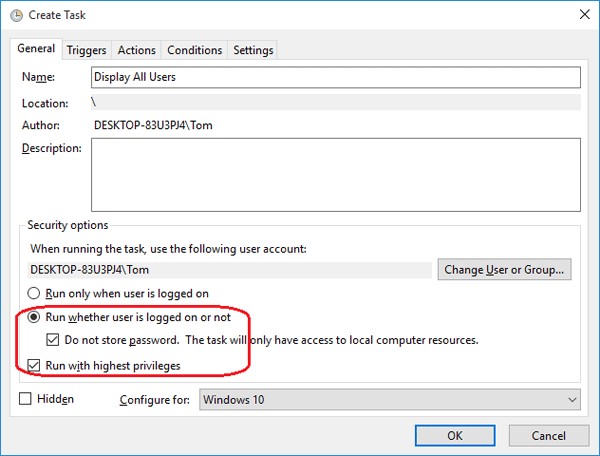This screenshot has height=456, width=600.
Task: Close the Create Task dialog
Action: [x=583, y=16]
